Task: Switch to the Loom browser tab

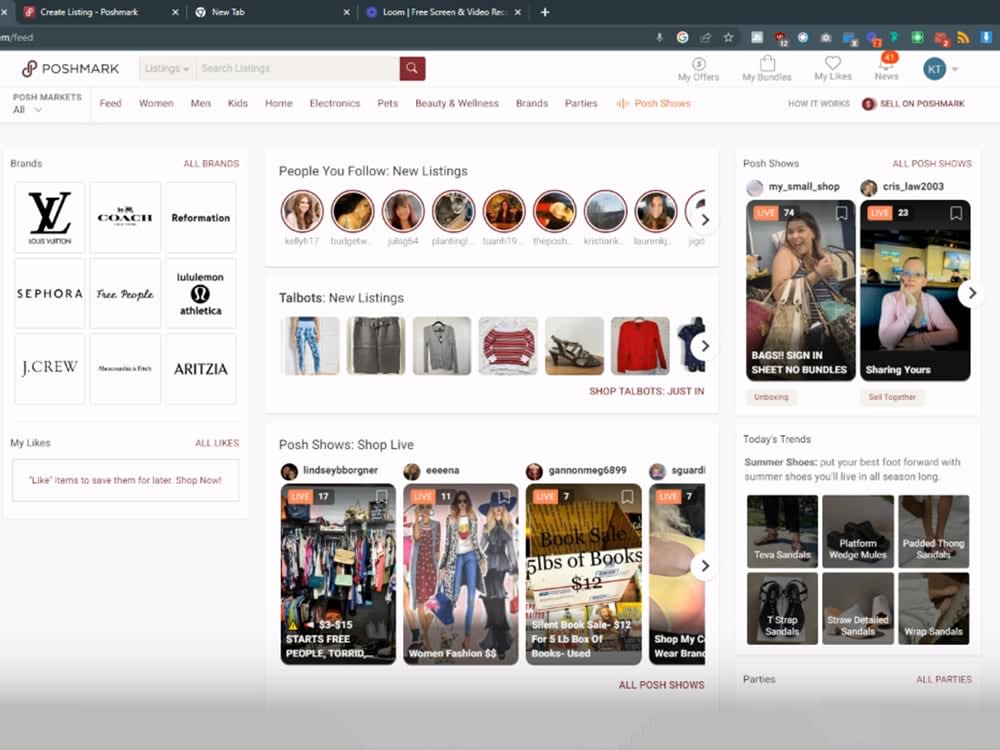Action: [x=445, y=12]
